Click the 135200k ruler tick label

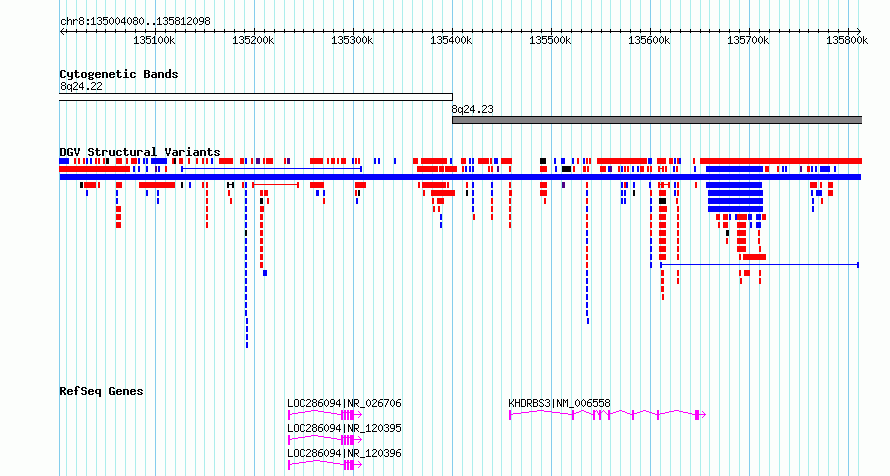click(x=253, y=40)
